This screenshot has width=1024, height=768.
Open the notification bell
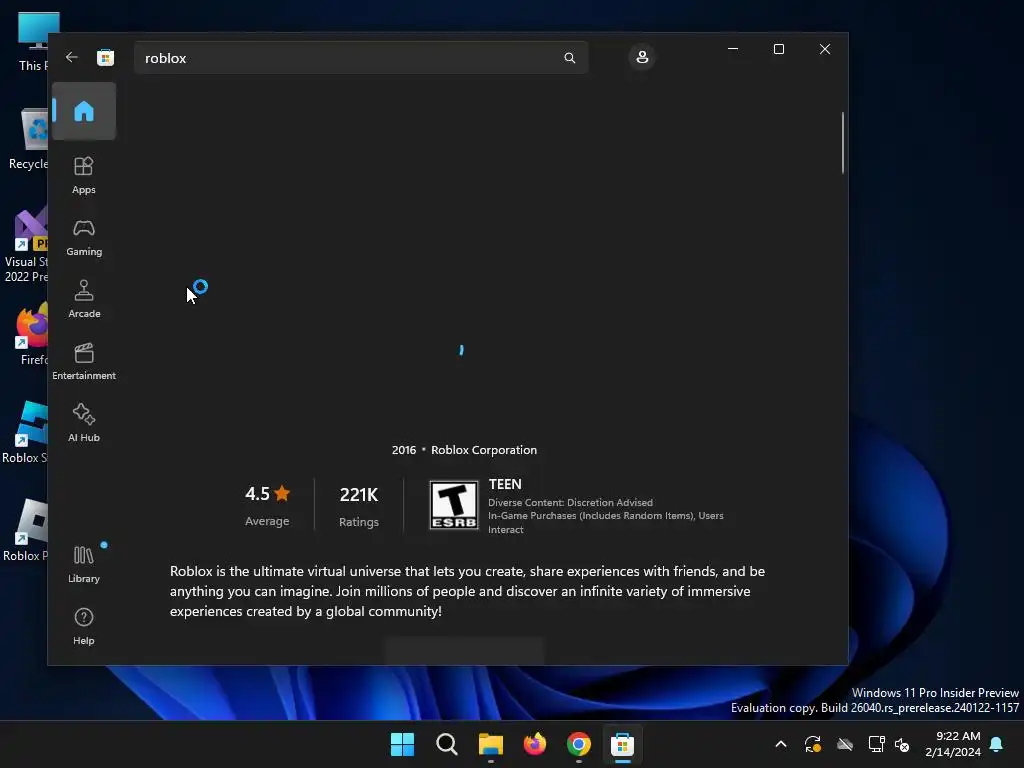pyautogui.click(x=997, y=744)
